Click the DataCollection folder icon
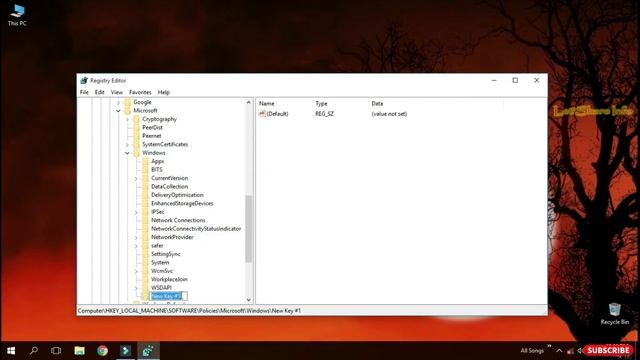Viewport: 640px width, 360px height. coord(145,187)
